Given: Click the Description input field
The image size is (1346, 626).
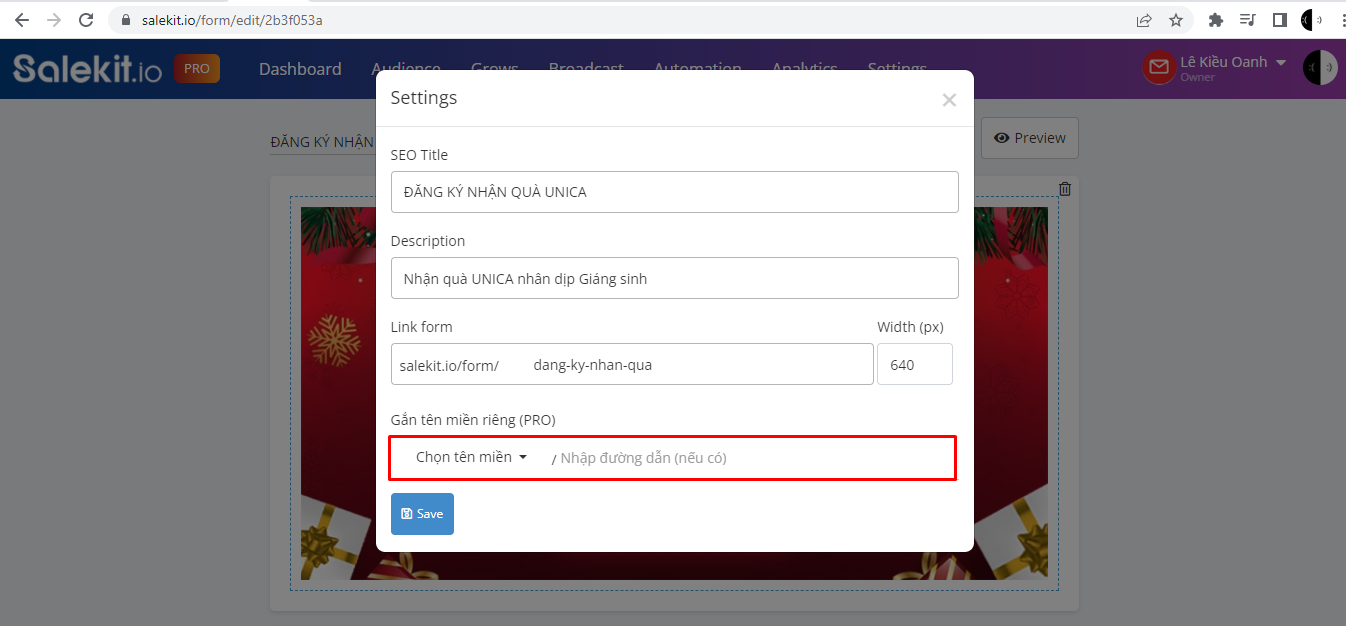Looking at the screenshot, I should point(675,278).
